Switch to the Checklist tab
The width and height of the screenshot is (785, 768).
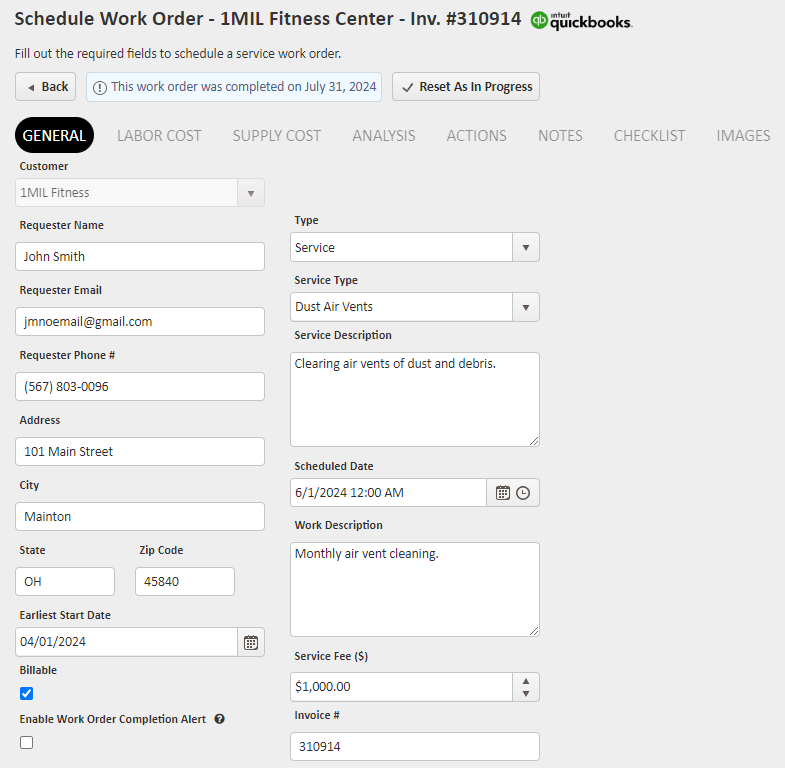pos(649,136)
